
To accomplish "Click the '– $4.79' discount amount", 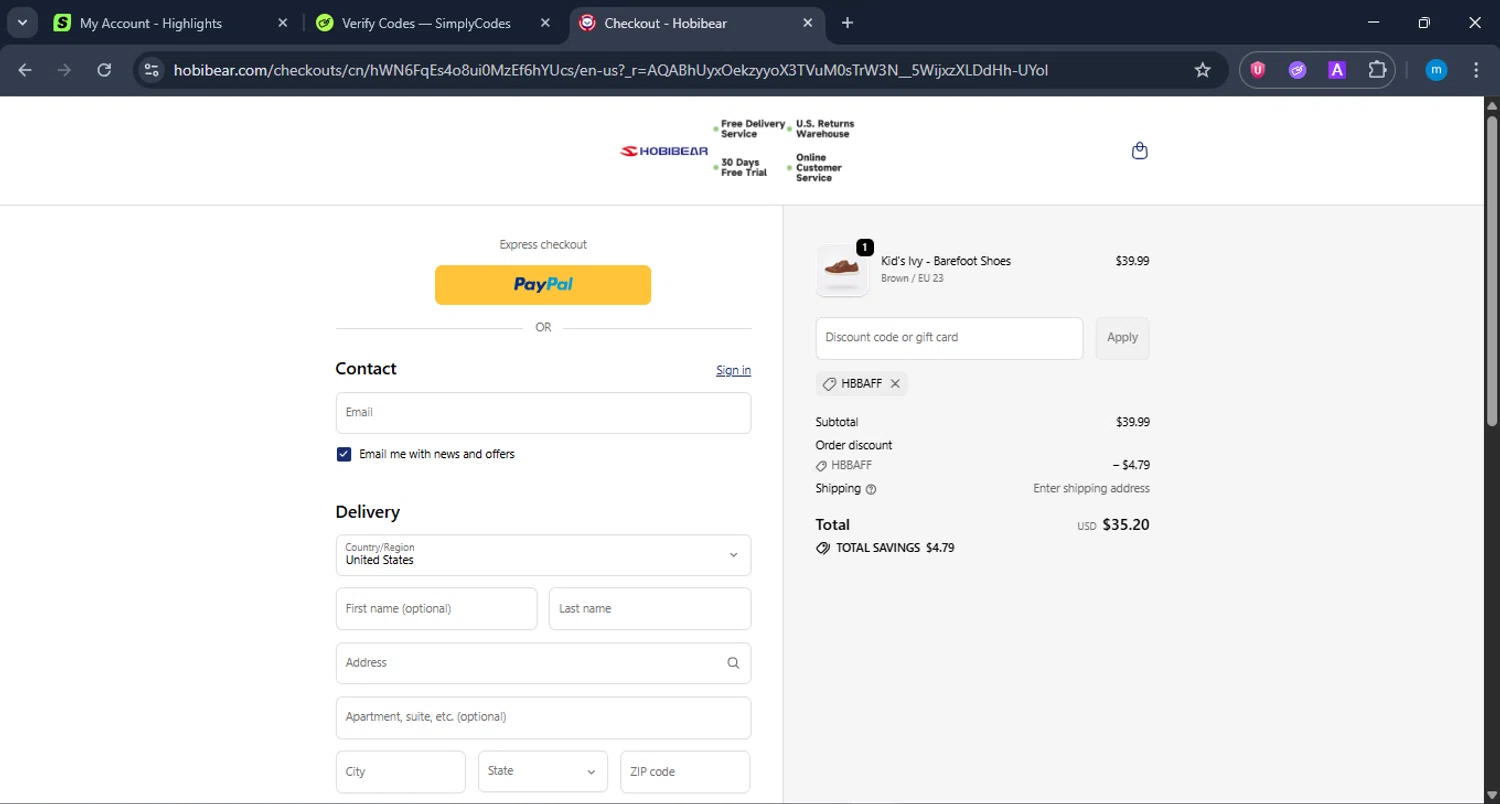I will (1131, 465).
